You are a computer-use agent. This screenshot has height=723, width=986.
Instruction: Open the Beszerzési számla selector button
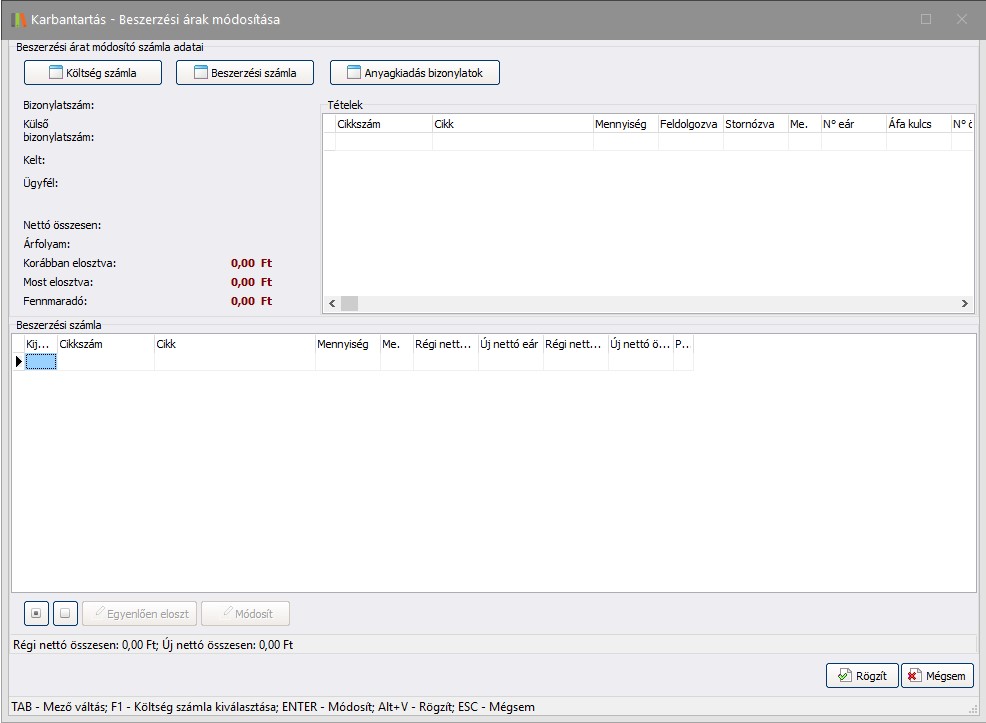click(244, 73)
